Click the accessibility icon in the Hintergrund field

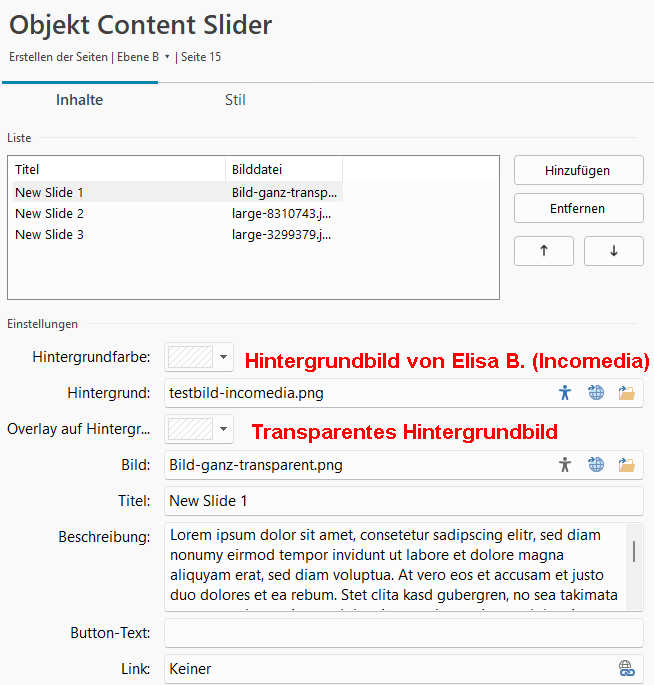565,393
